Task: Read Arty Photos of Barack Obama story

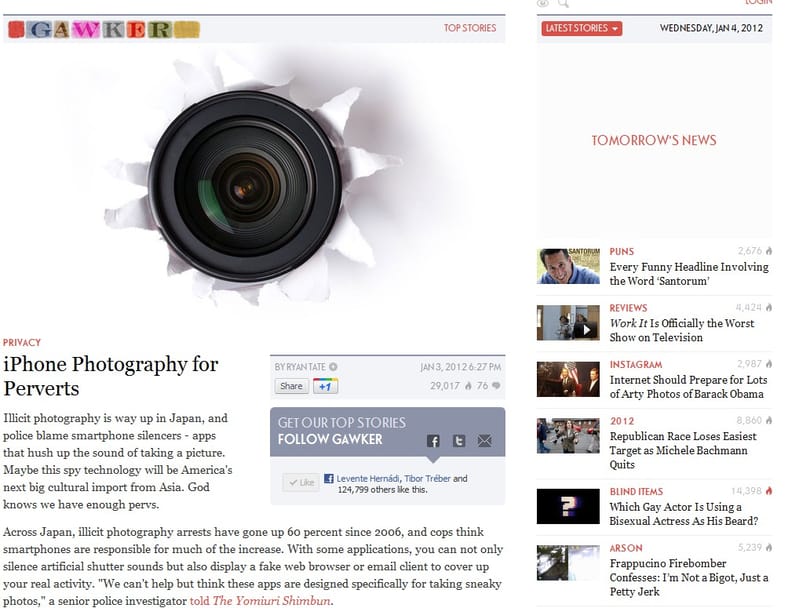Action: coord(688,387)
